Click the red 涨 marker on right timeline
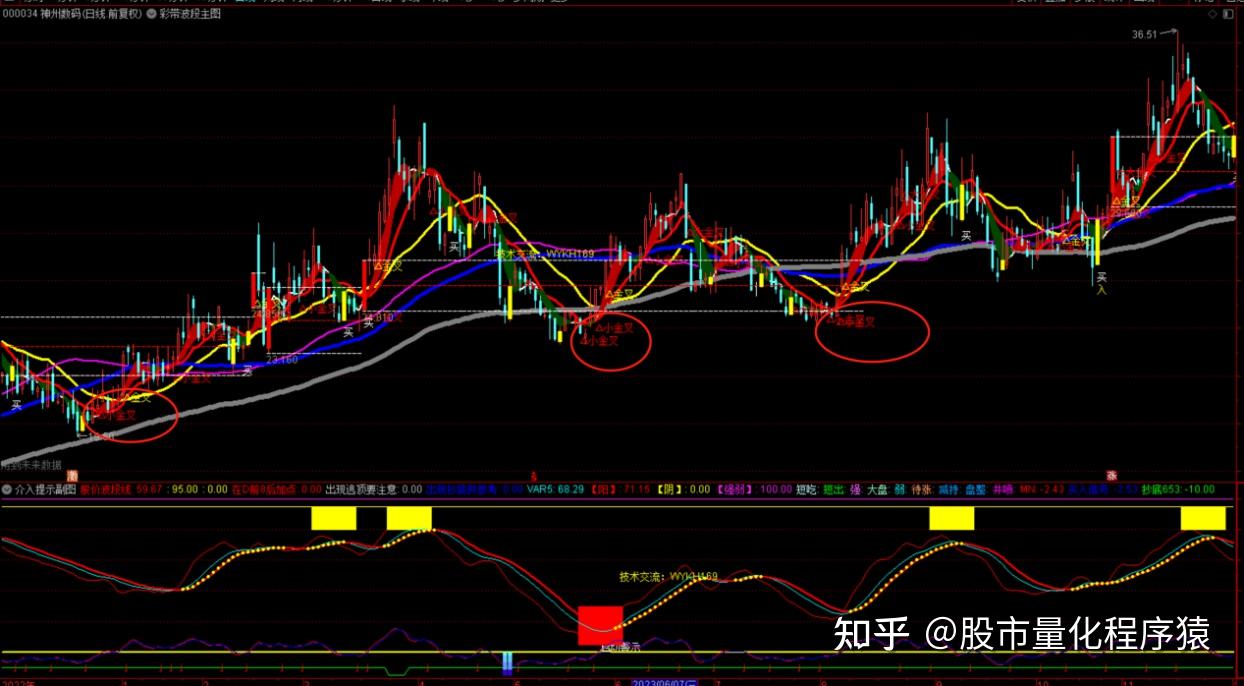 coord(1111,475)
